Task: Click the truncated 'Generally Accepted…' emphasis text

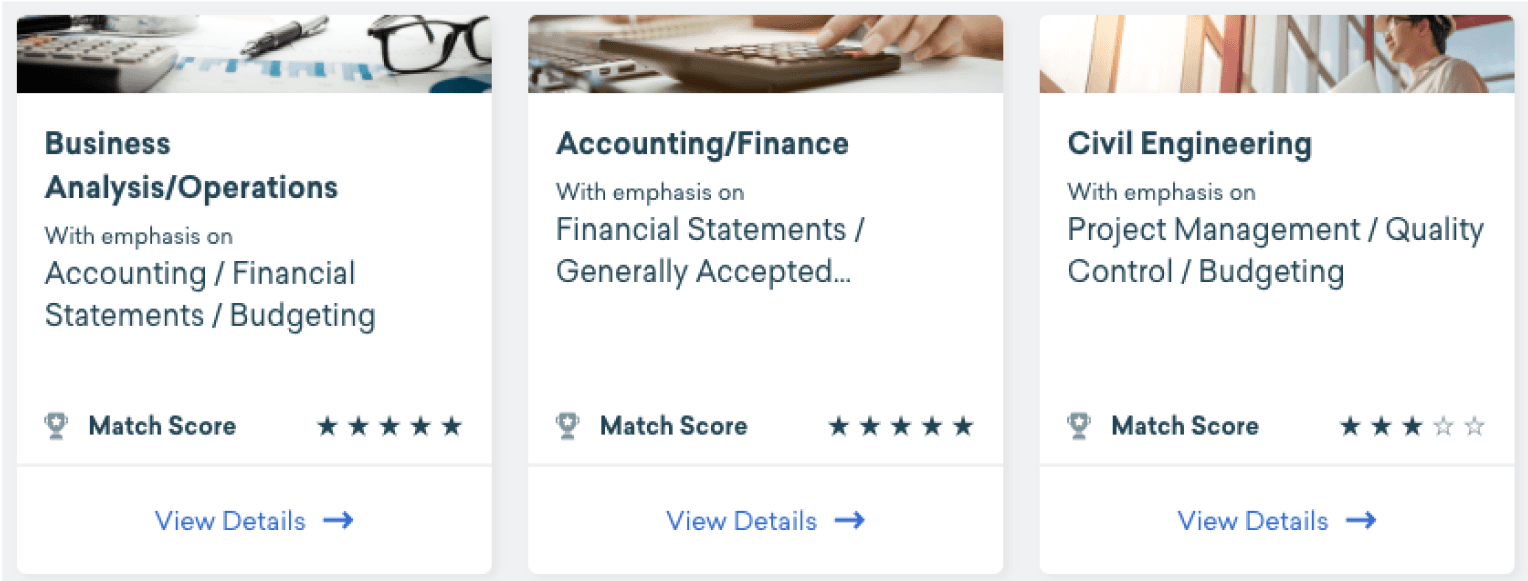Action: (703, 272)
